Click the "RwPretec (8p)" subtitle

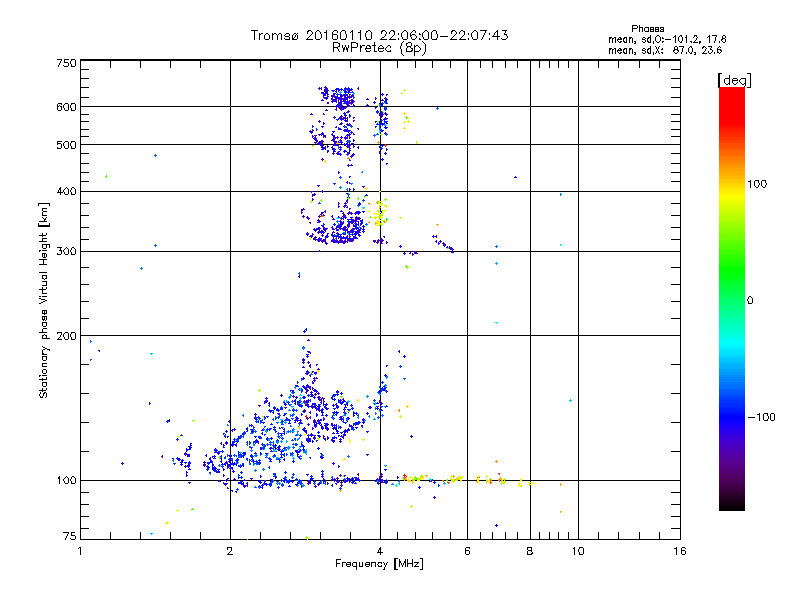379,48
